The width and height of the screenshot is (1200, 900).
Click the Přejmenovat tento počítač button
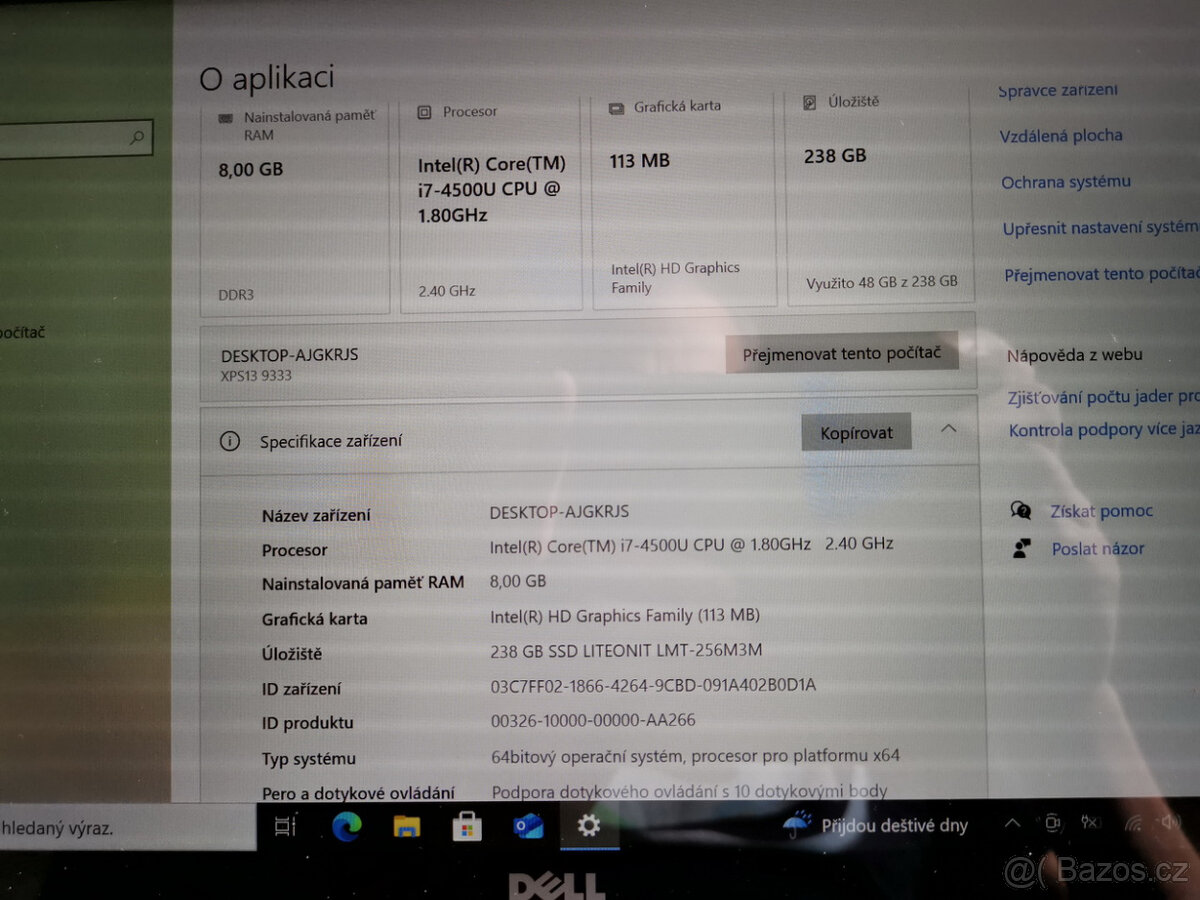tap(841, 352)
